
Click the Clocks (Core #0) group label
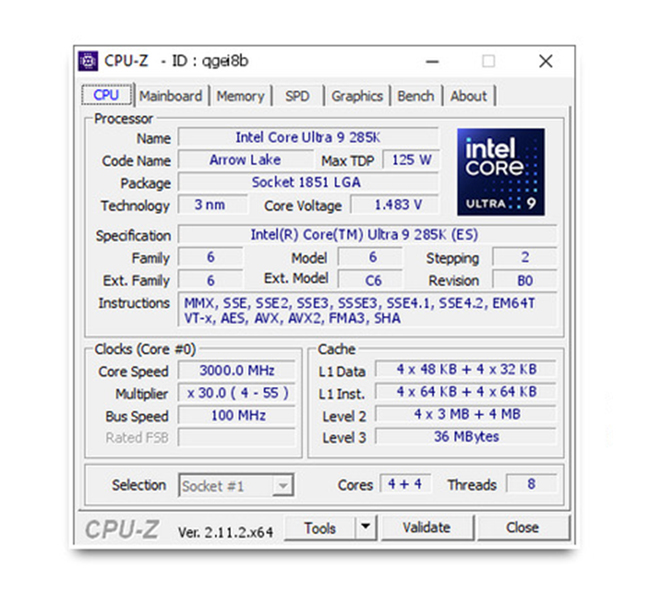point(145,349)
